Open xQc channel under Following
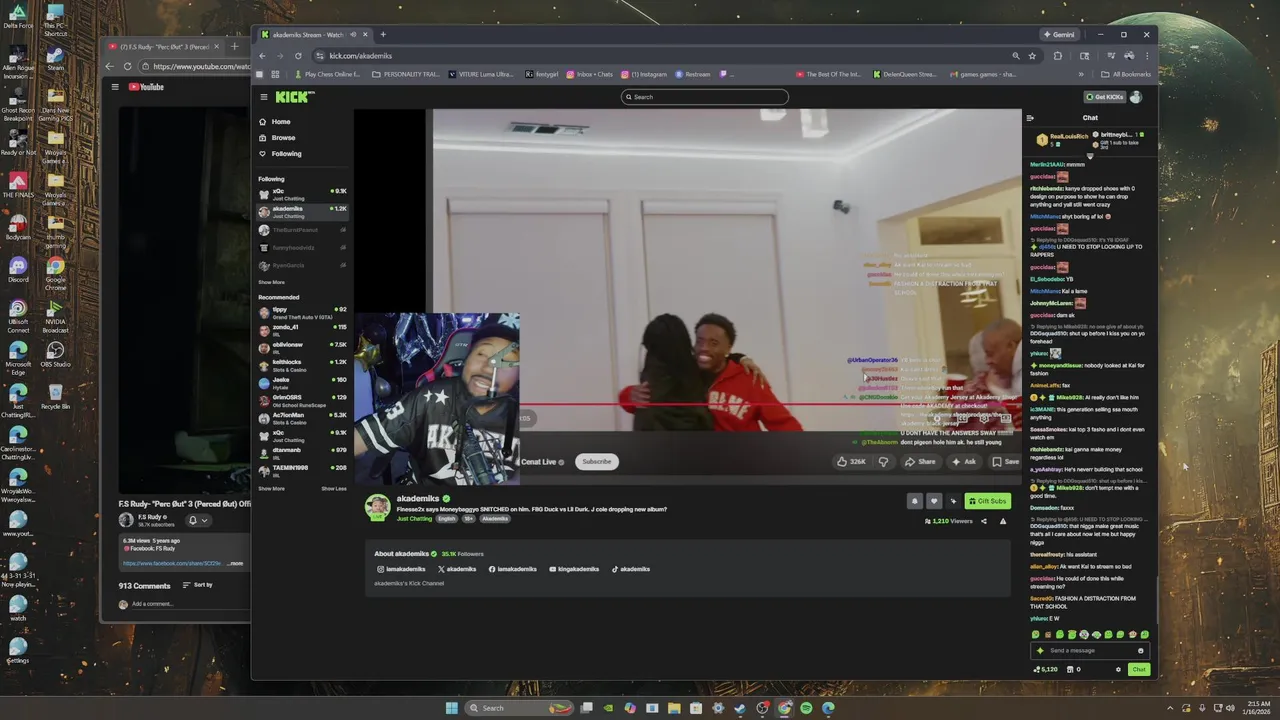Screen dimensions: 1280x720 point(302,193)
